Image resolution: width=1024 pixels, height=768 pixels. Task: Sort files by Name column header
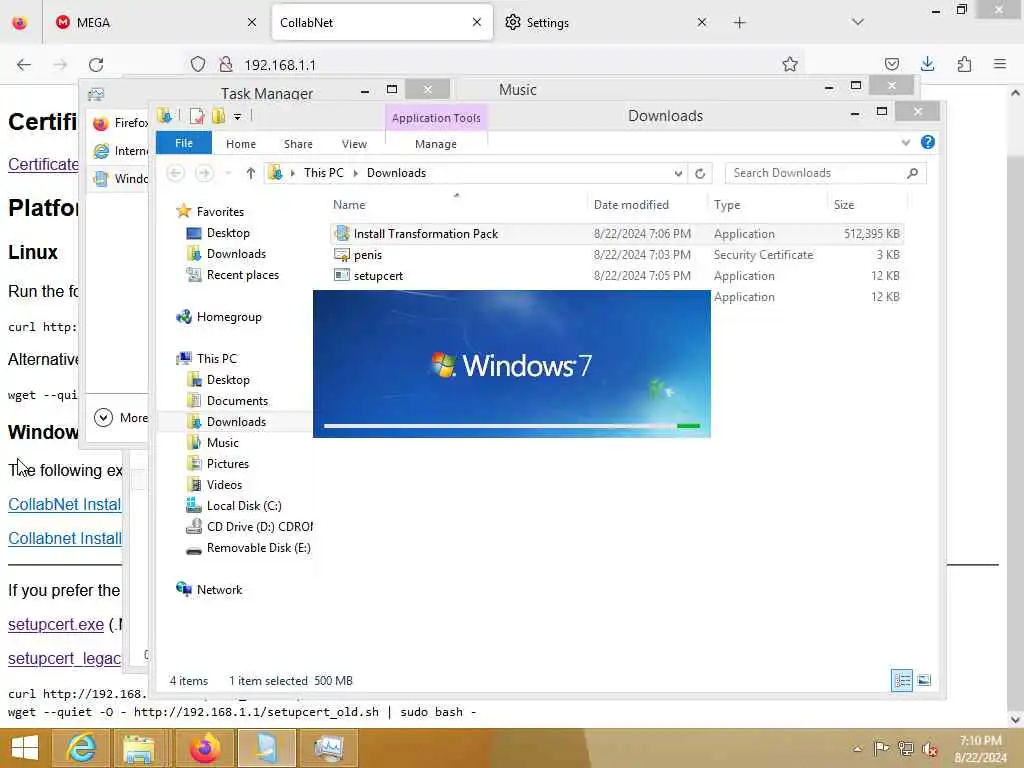coord(349,204)
